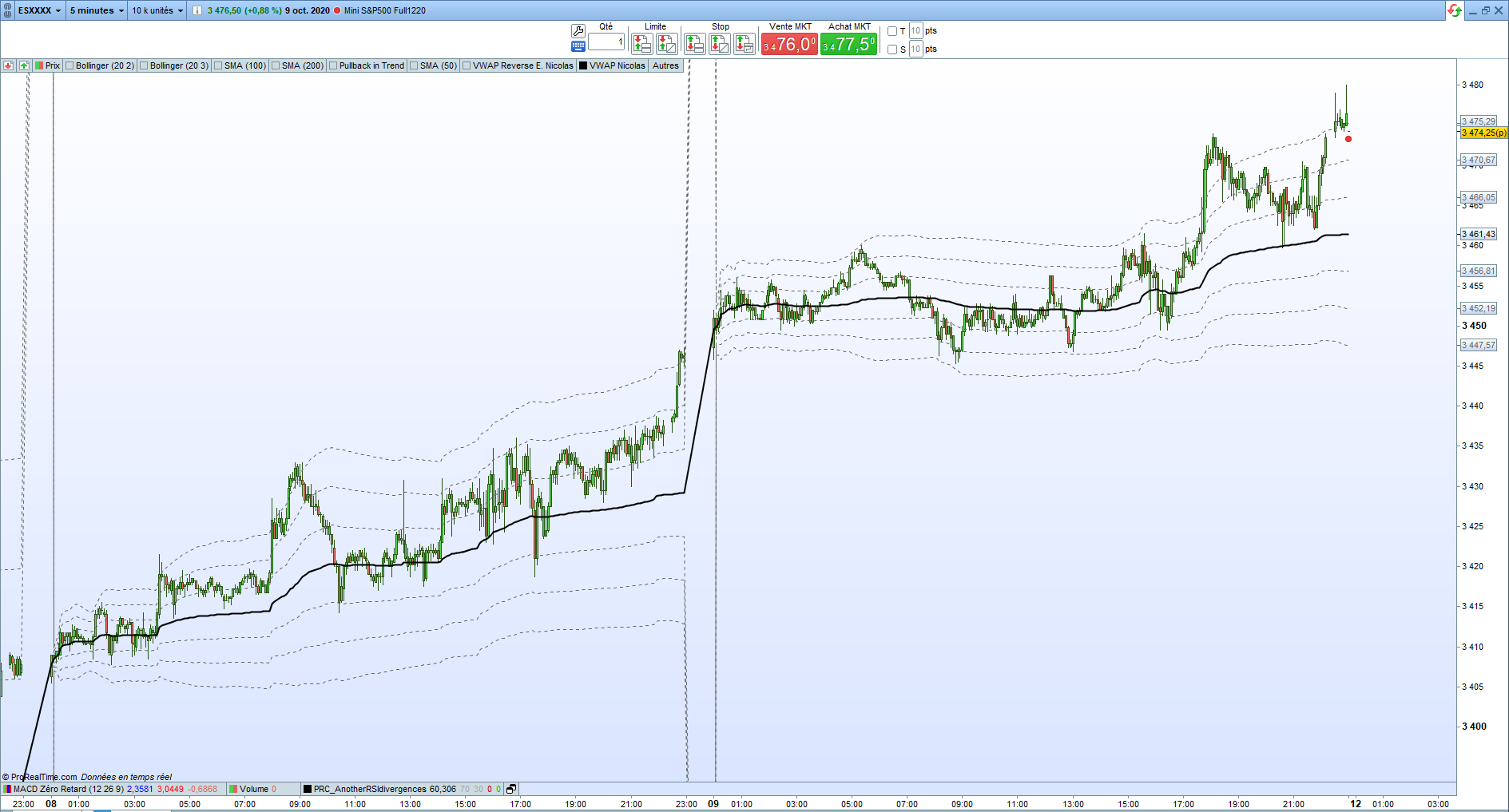Viewport: 1509px width, 812px height.
Task: Toggle VWAP Reverse E. Nicolas checkbox
Action: point(467,65)
